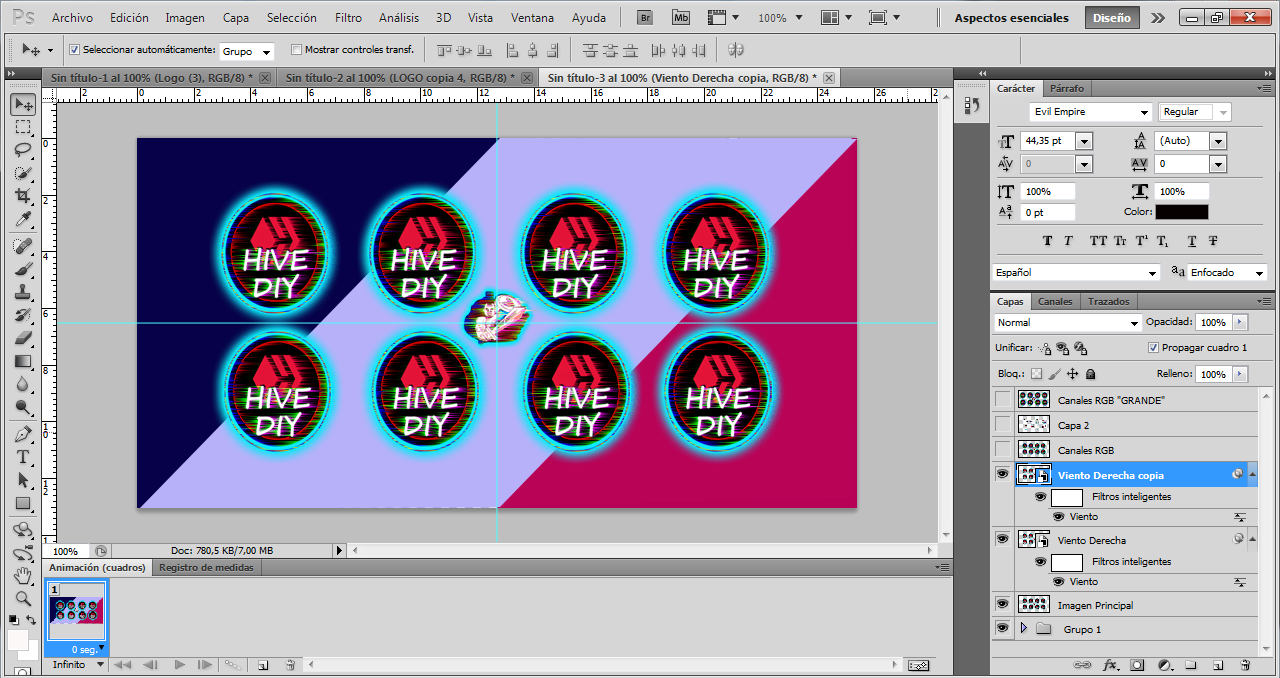Image resolution: width=1280 pixels, height=678 pixels.
Task: Apply faux bold in Character panel
Action: 1047,241
